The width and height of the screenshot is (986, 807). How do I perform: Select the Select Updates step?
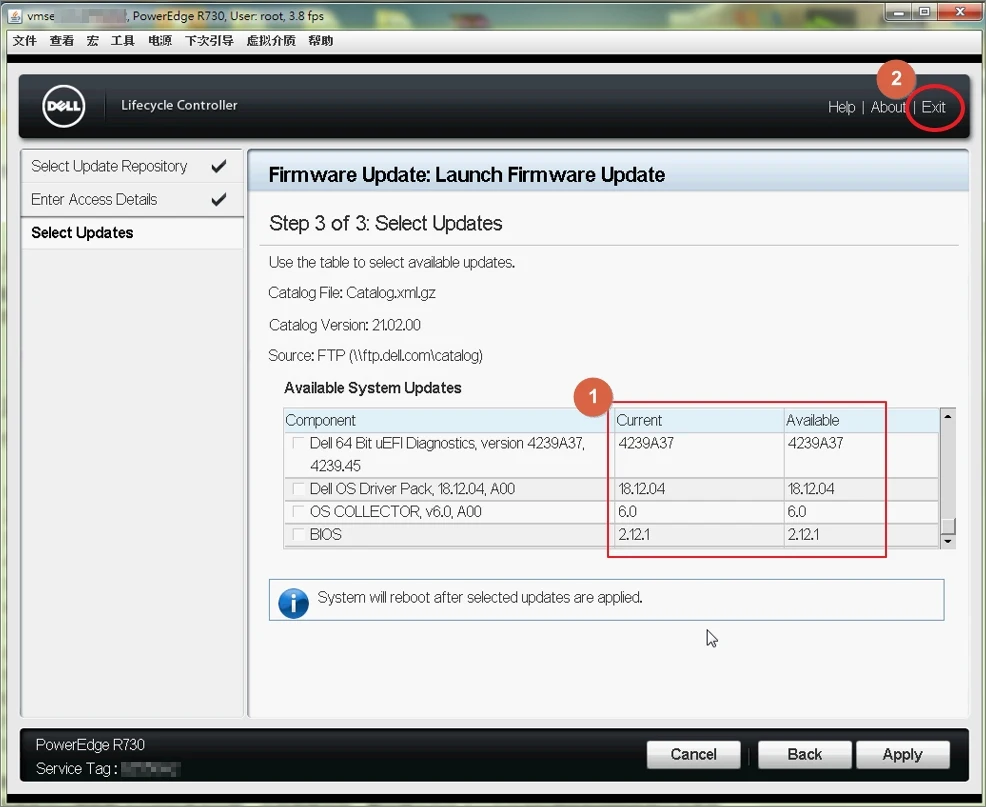tap(132, 233)
